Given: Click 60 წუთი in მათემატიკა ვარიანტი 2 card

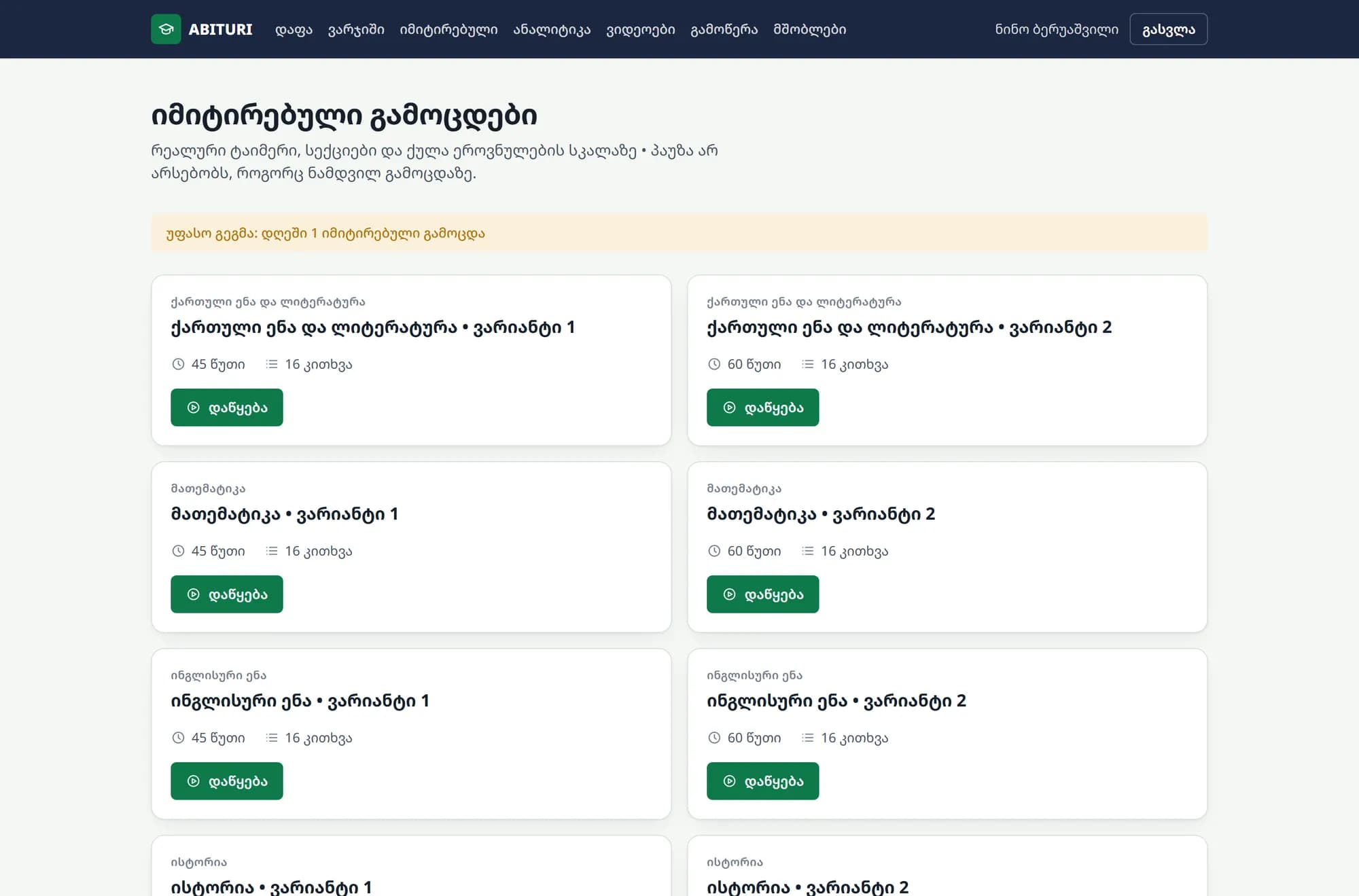Looking at the screenshot, I should click(754, 551).
